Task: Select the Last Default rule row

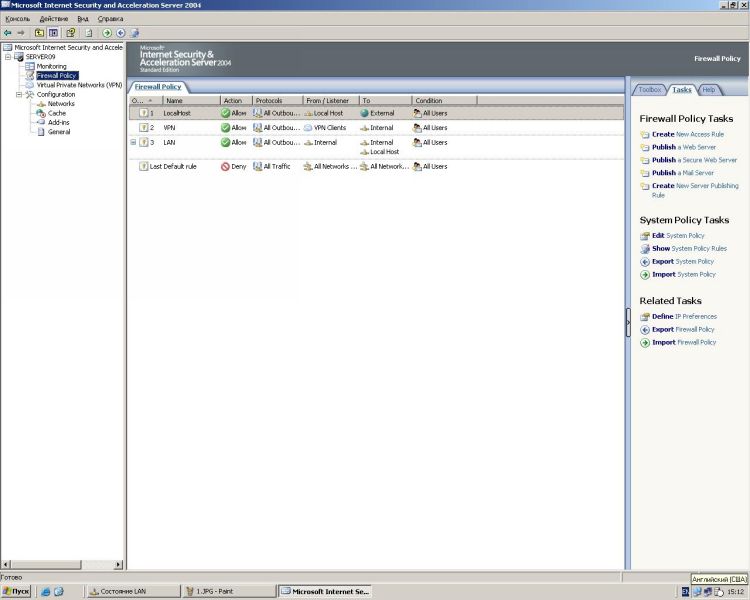Action: pos(376,167)
